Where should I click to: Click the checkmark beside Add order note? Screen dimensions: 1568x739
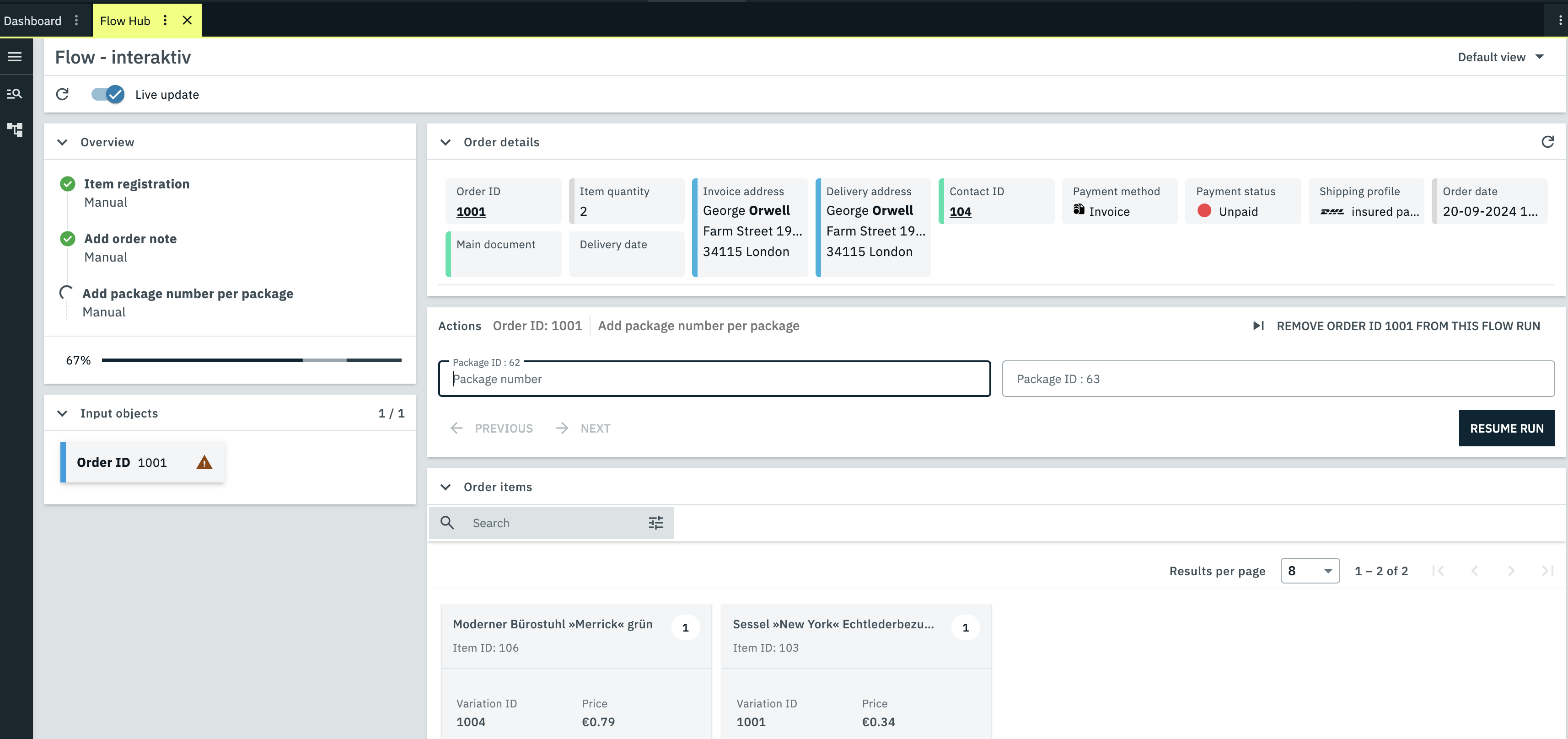(x=67, y=239)
